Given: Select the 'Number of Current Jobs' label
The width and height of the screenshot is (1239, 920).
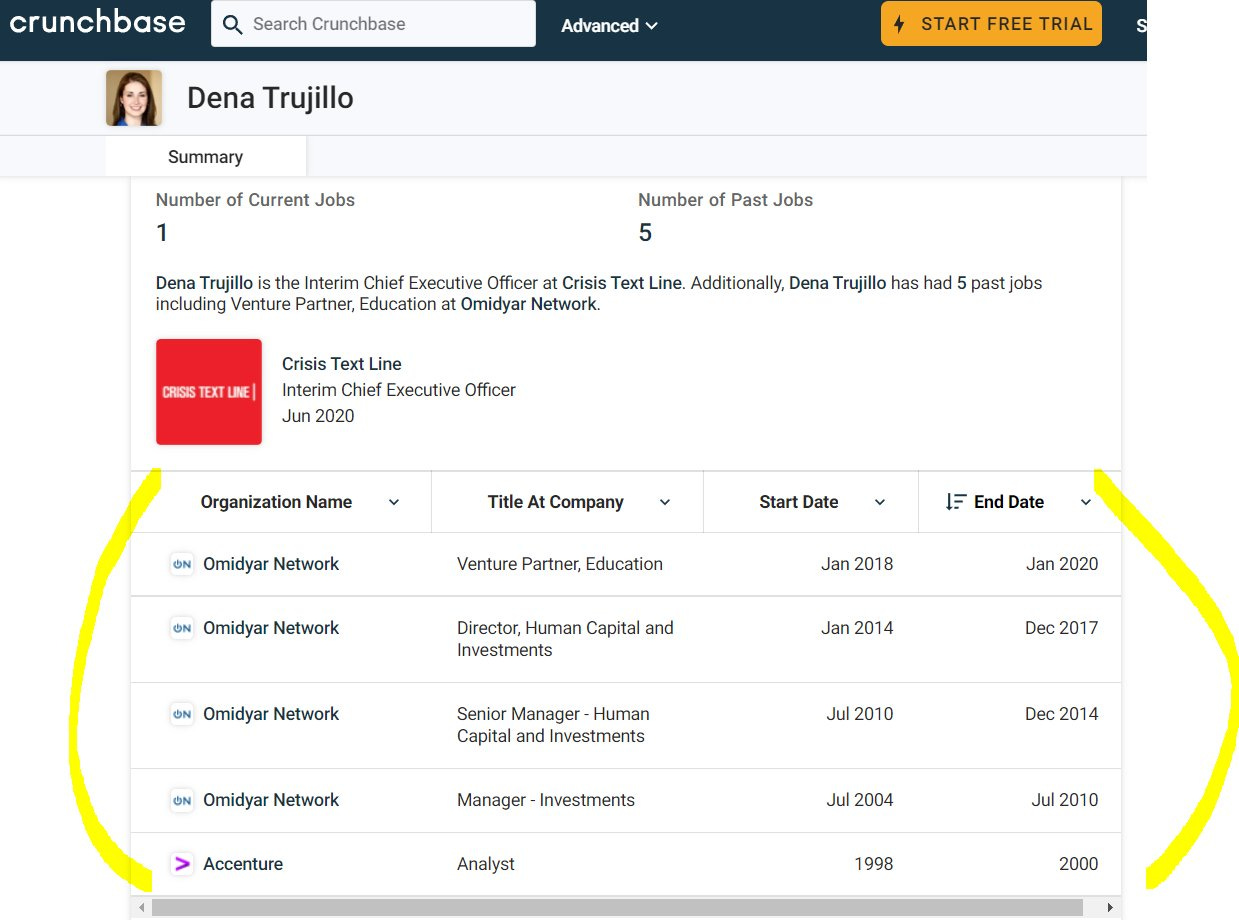Looking at the screenshot, I should pyautogui.click(x=255, y=200).
